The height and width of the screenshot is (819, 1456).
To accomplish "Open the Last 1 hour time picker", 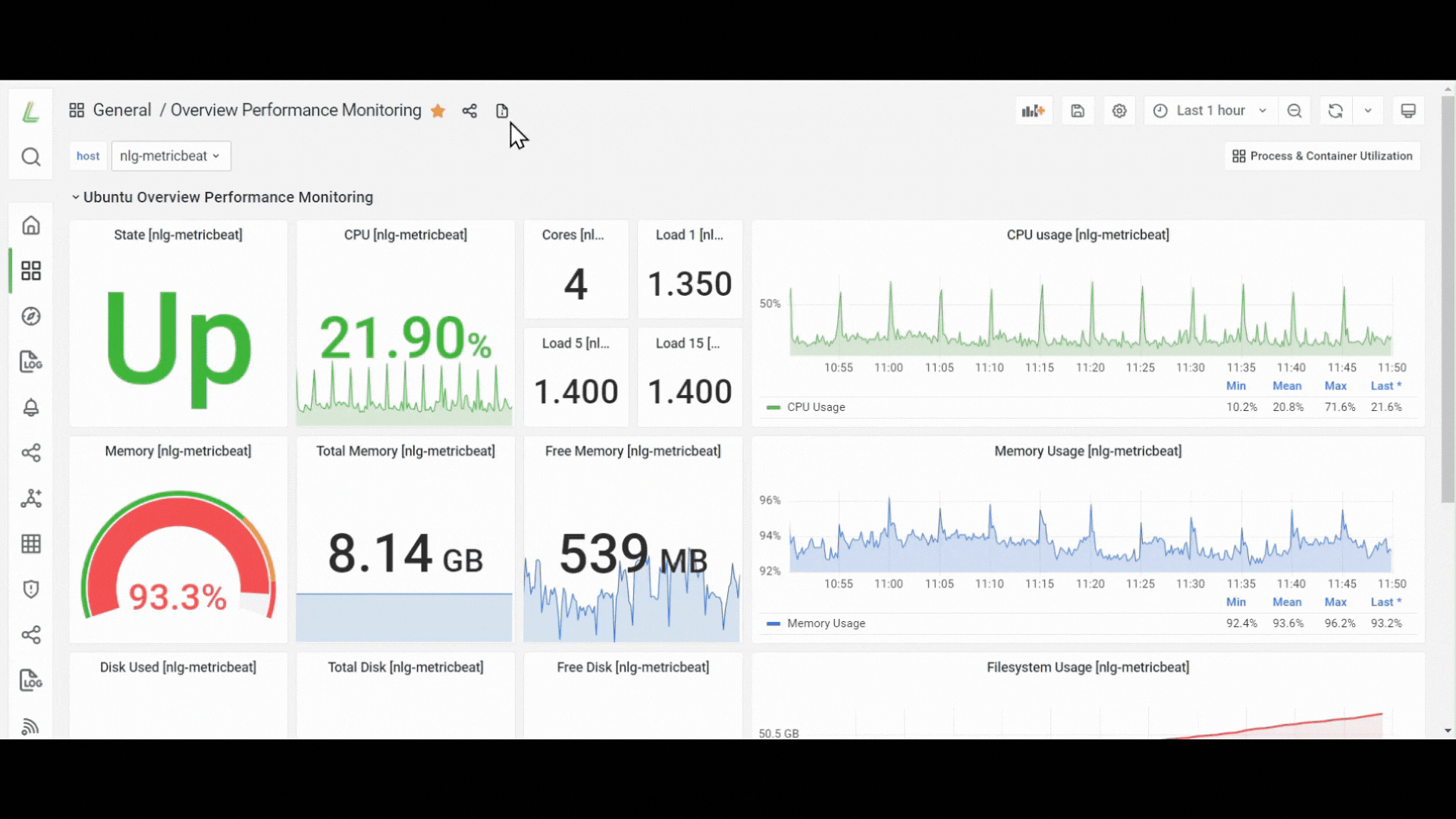I will [1211, 111].
